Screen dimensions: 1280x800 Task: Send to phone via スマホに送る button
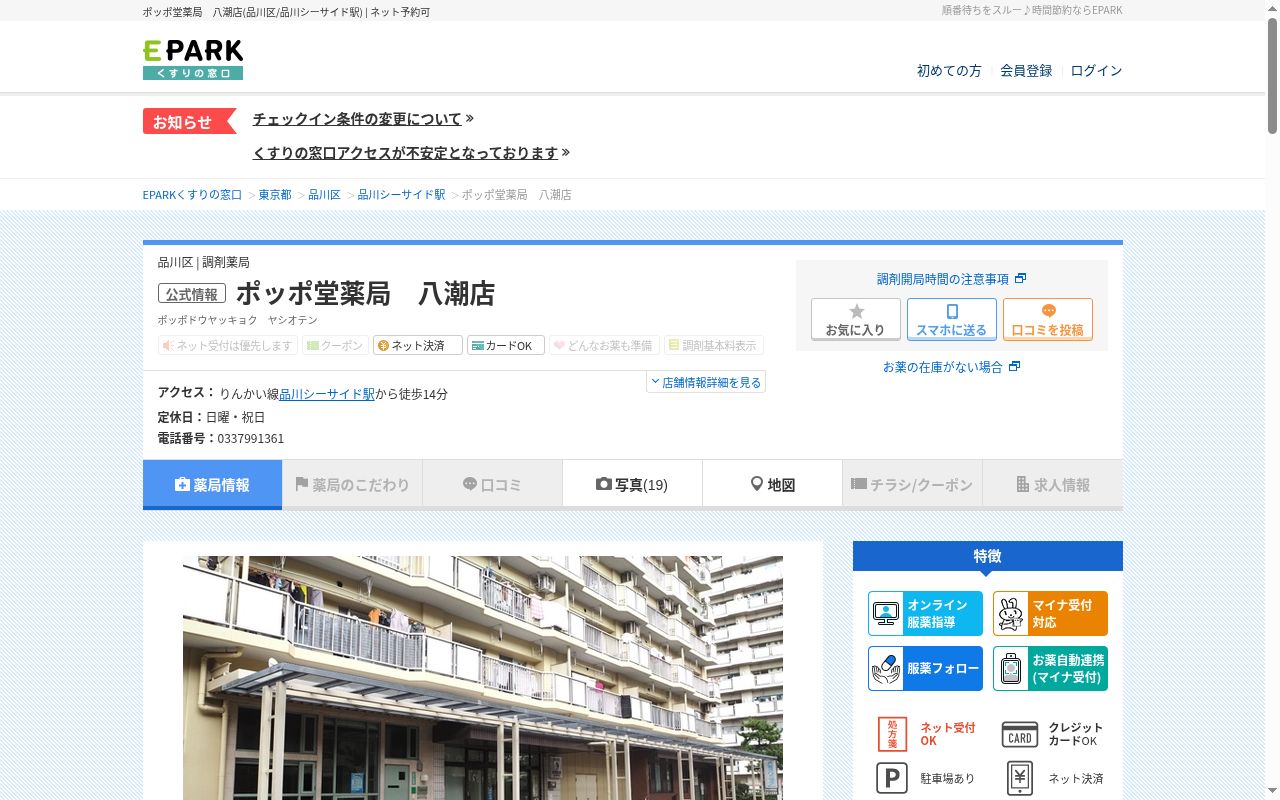(952, 319)
